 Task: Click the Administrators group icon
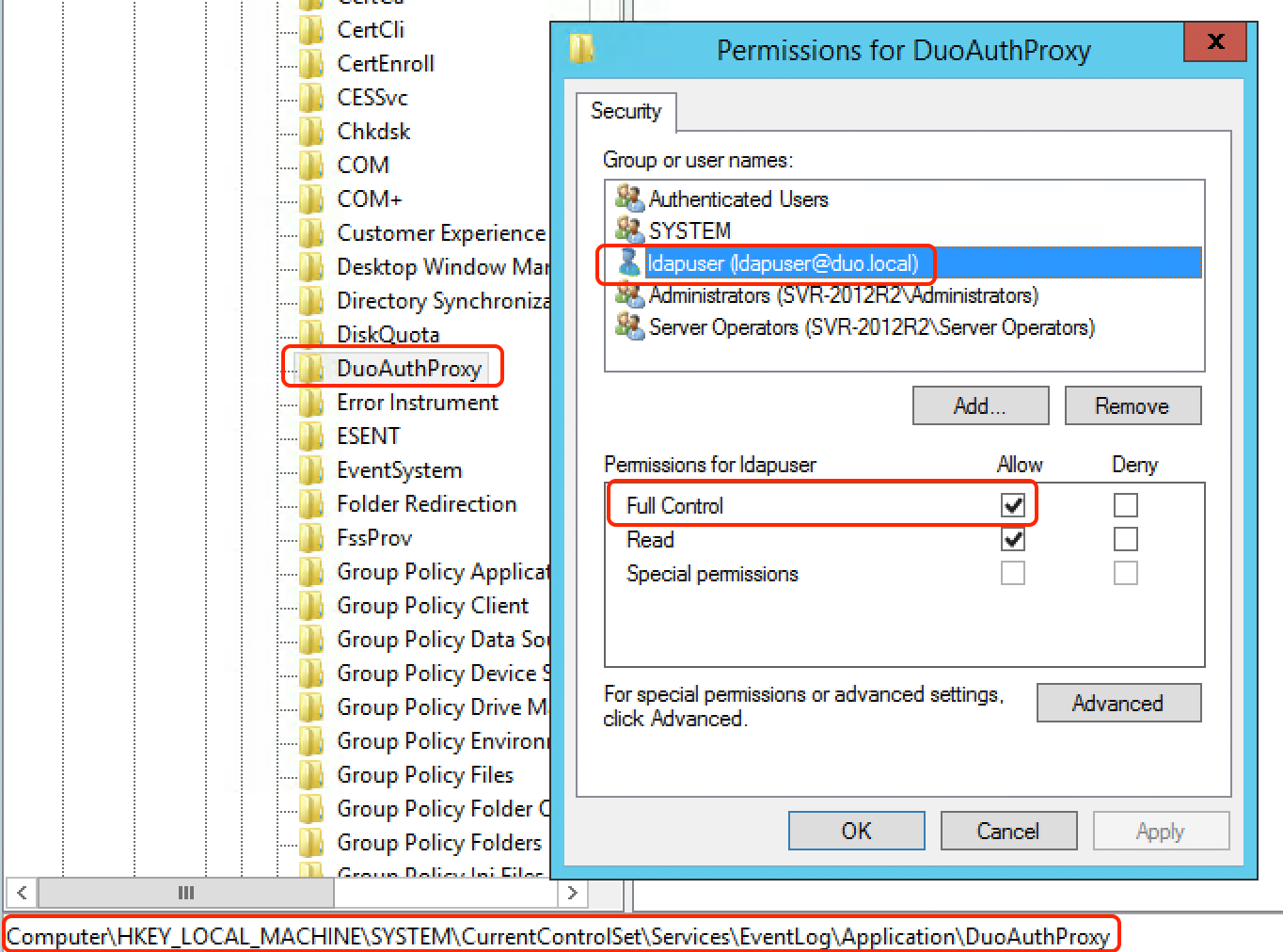[628, 294]
